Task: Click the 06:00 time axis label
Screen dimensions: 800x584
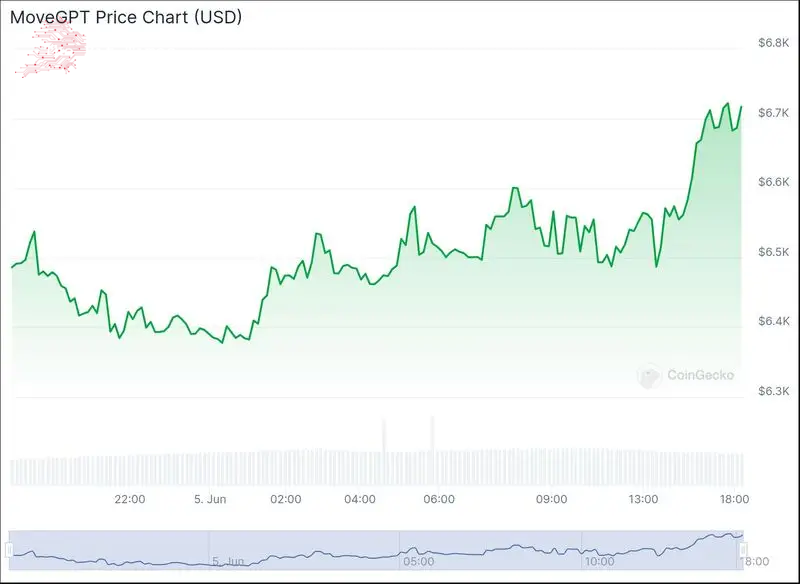Action: tap(439, 499)
